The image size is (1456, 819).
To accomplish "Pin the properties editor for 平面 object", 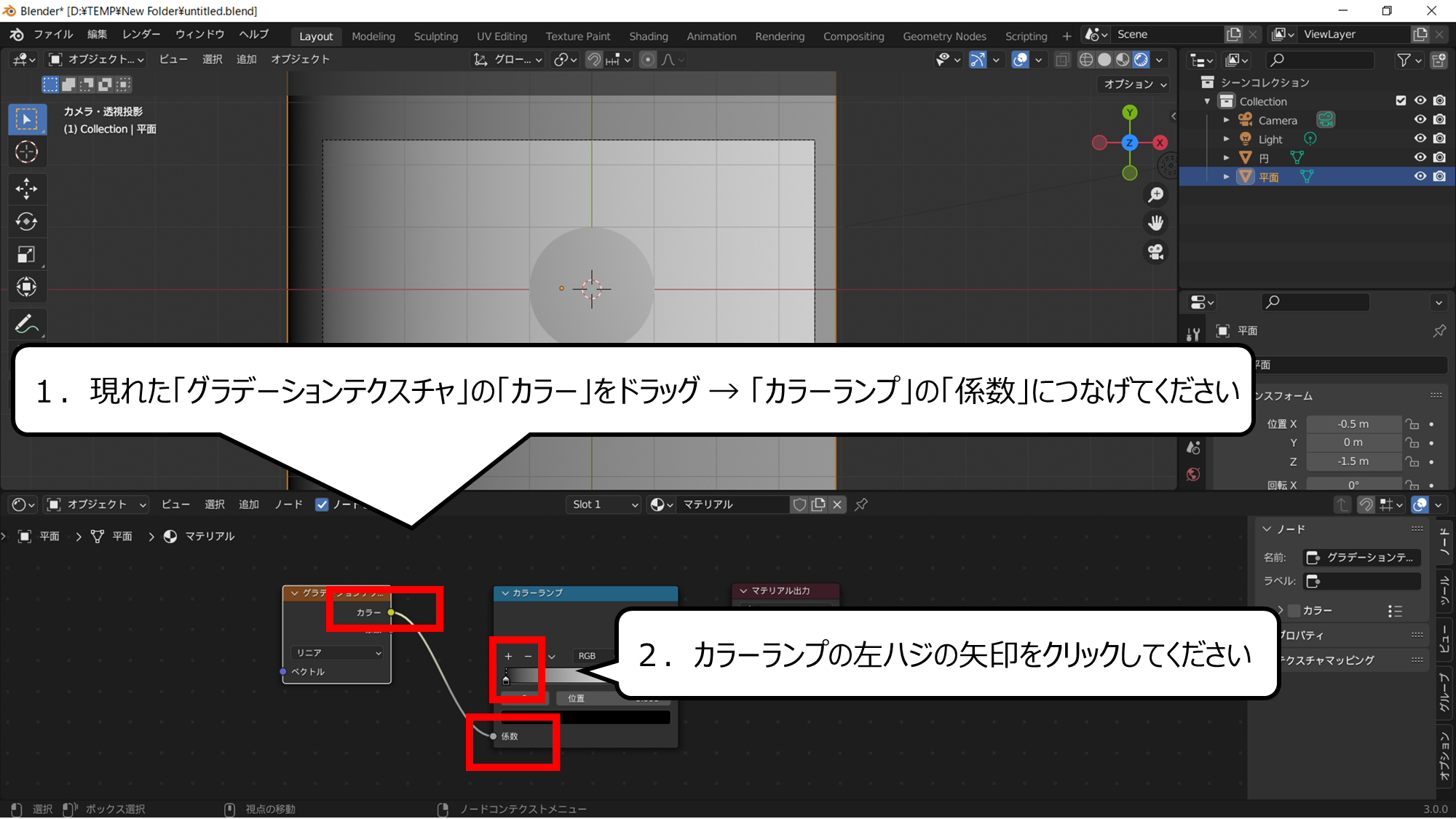I will click(x=1439, y=331).
